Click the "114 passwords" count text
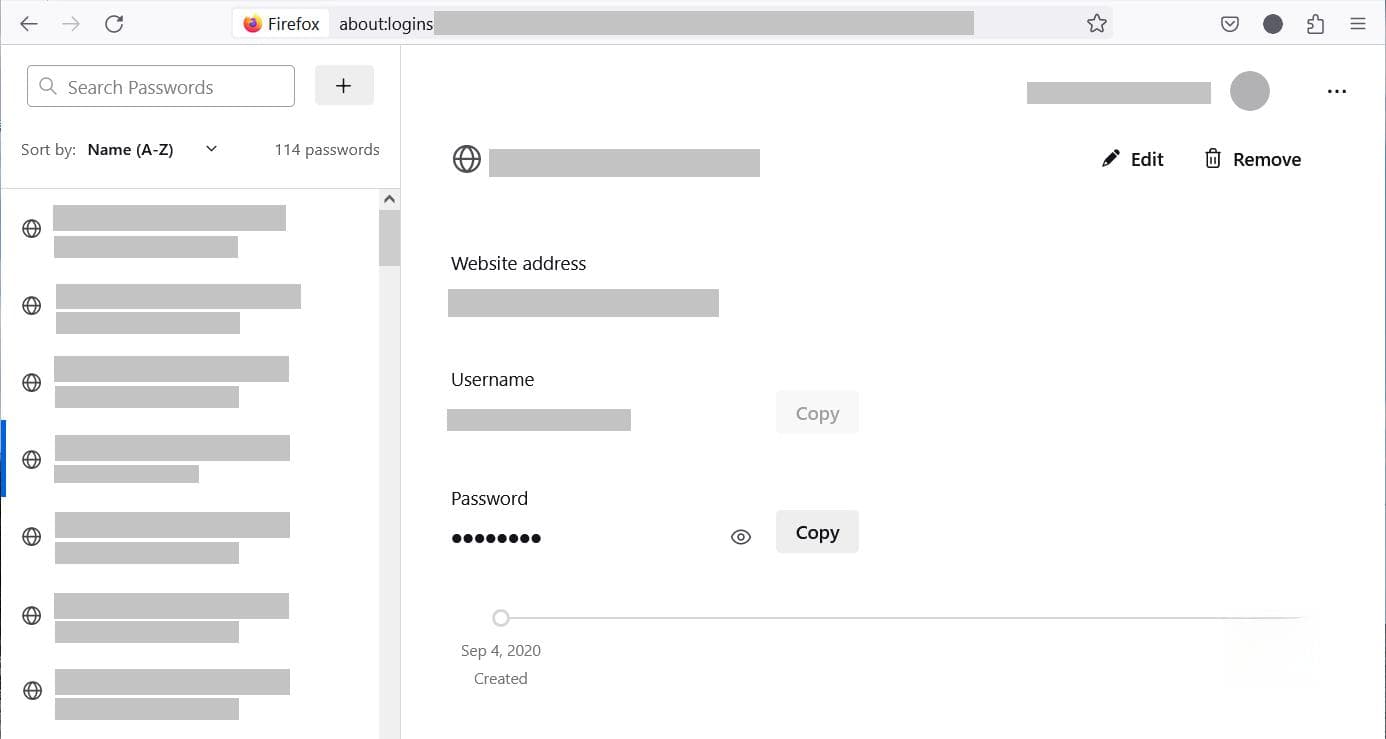The image size is (1386, 739). pos(327,149)
